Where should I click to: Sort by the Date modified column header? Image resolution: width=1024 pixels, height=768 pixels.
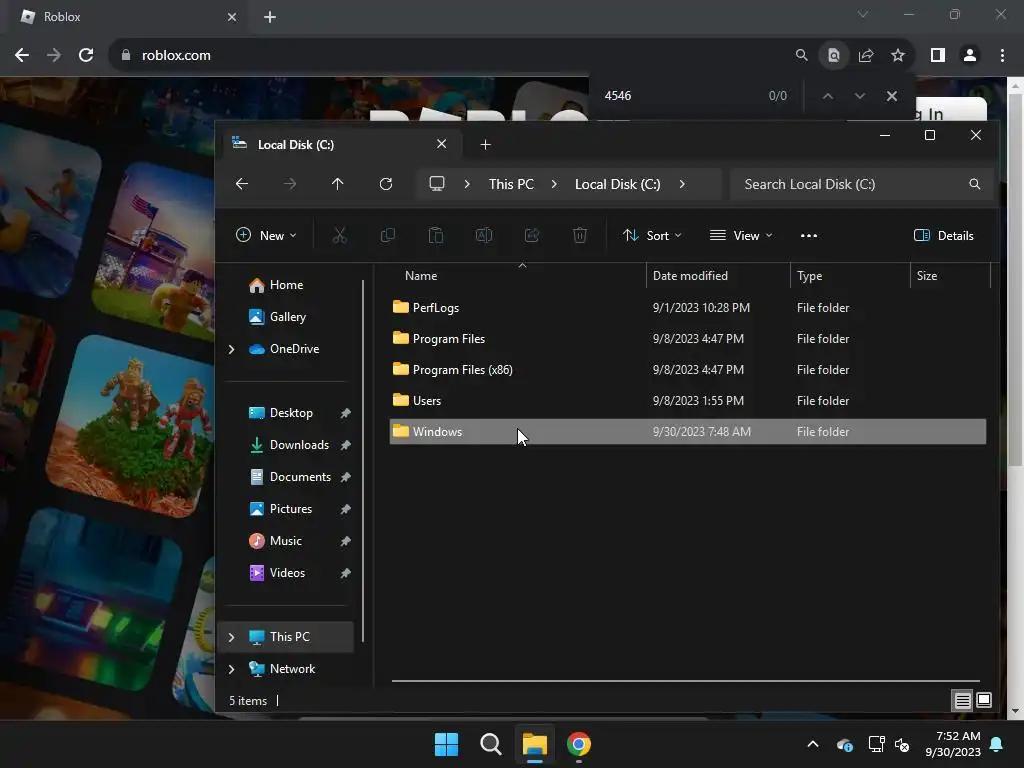coord(718,276)
